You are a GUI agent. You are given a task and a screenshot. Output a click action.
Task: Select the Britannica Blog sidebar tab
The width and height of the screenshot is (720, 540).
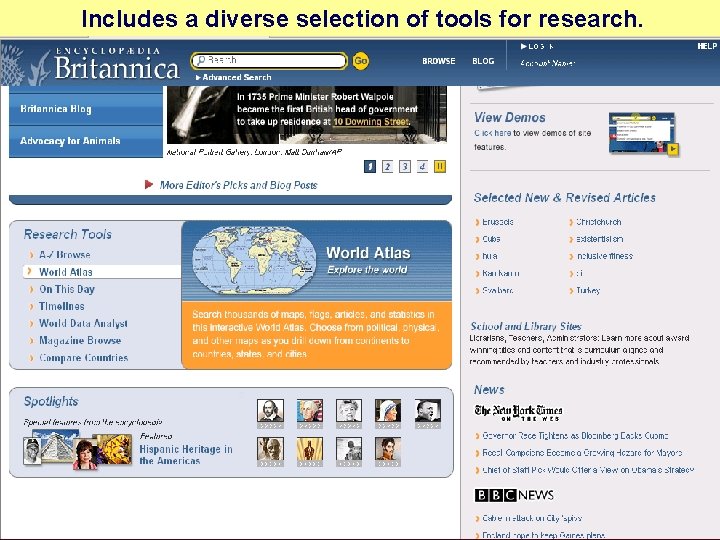coord(86,109)
